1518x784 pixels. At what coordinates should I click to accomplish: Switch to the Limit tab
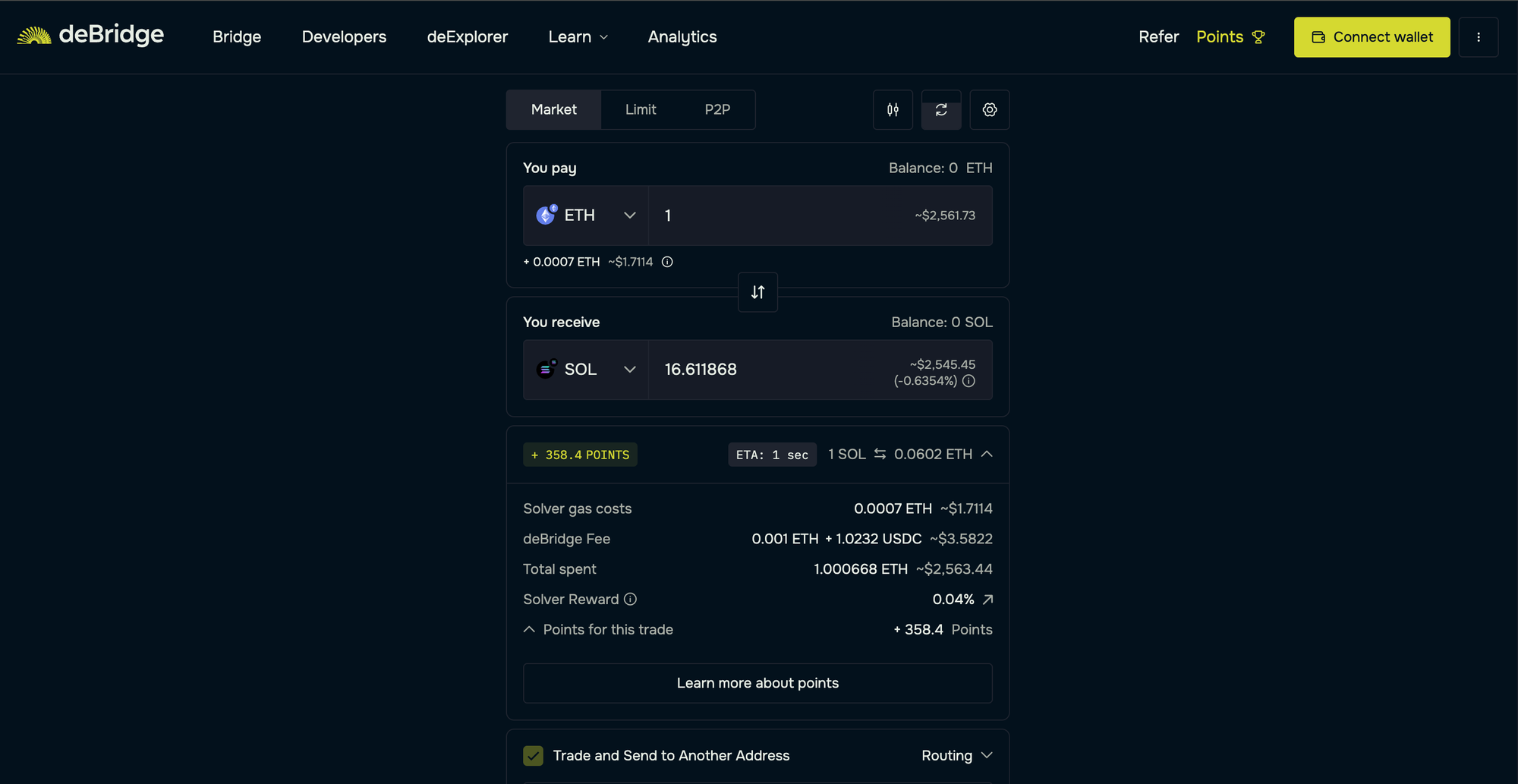641,110
